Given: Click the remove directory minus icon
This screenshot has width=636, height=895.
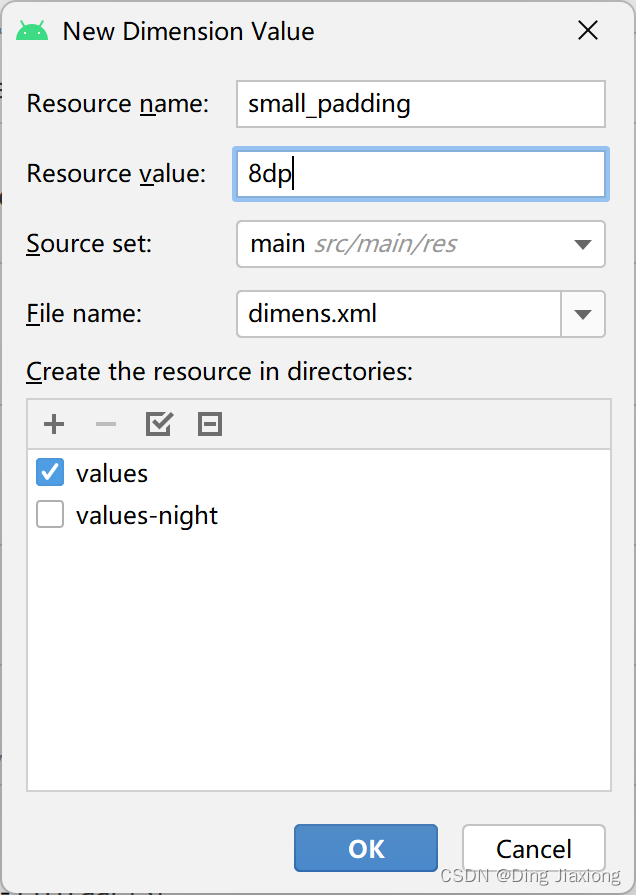Looking at the screenshot, I should tap(106, 424).
